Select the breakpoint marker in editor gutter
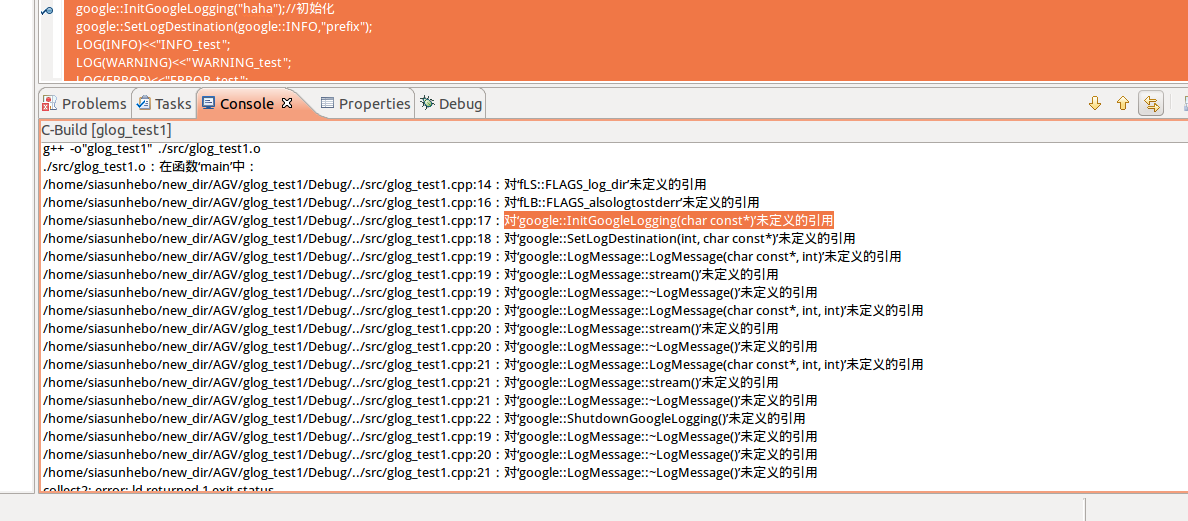Screen dimensions: 1188x521 coord(47,11)
